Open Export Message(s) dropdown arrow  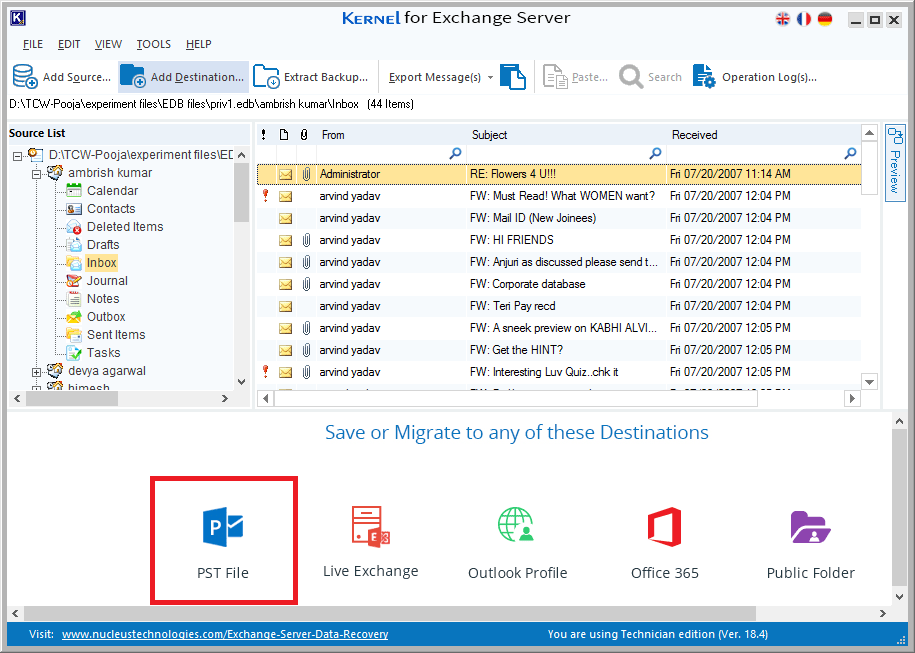490,78
